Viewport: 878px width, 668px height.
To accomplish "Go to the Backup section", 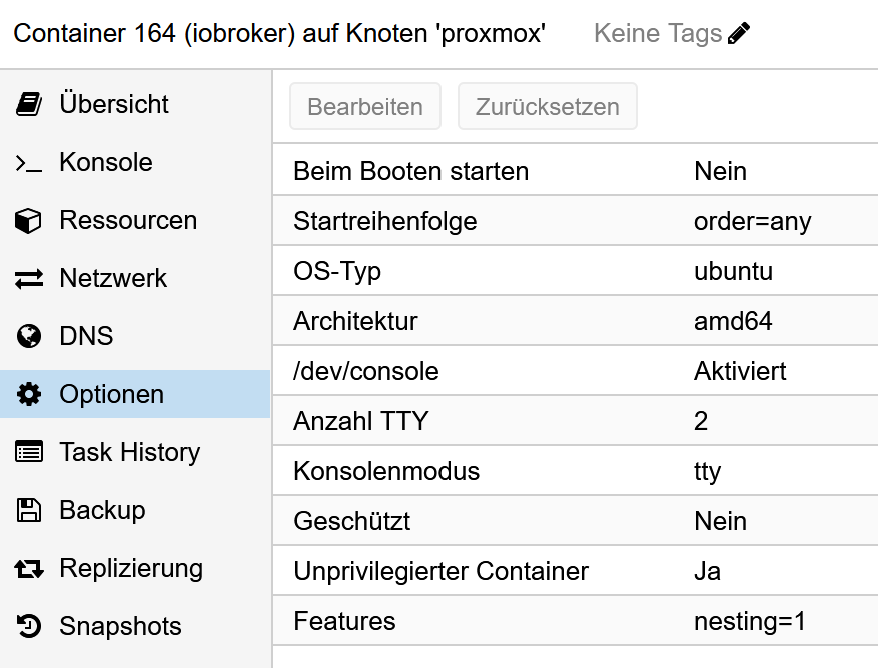I will click(102, 511).
